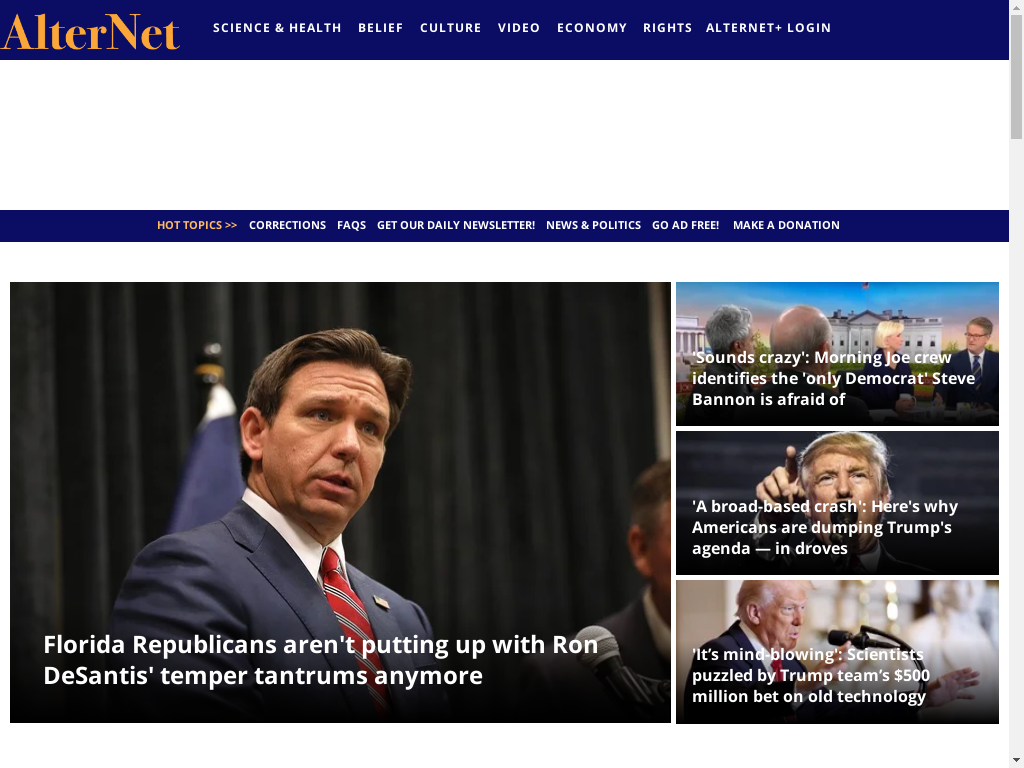Screen dimensions: 1024x768
Task: Open the Science & Health section
Action: [x=277, y=28]
